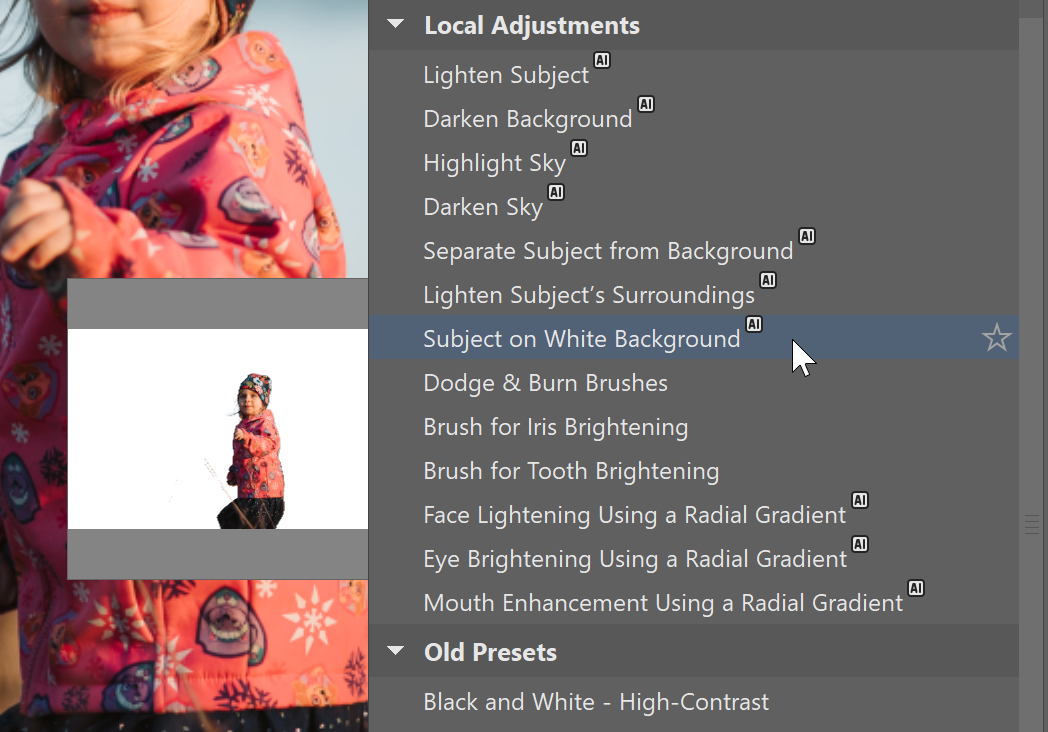Choose the Darken Sky preset
Viewport: 1048px width, 732px height.
[483, 207]
